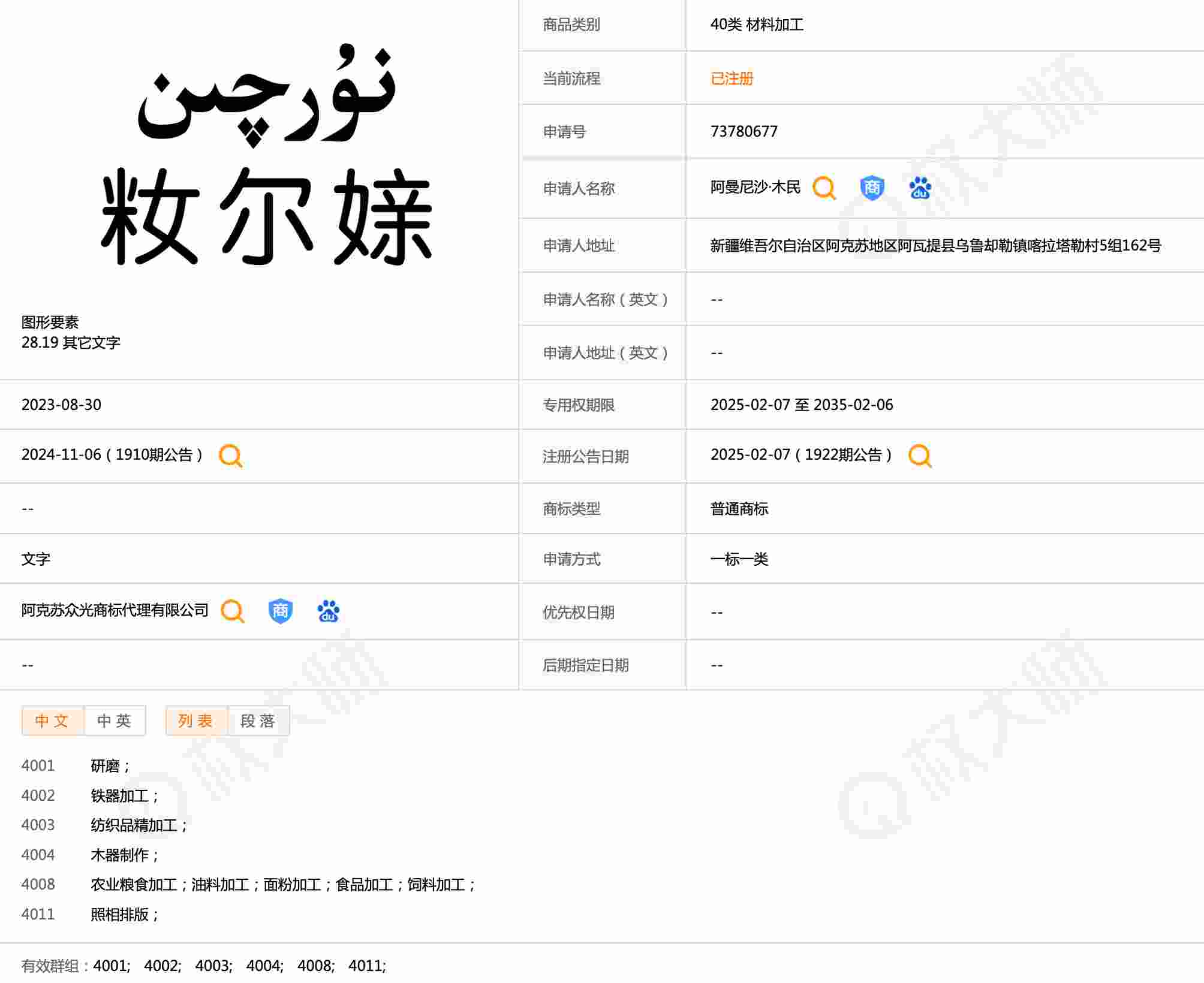Click agency name 阿克苏众光商标代理有限公司

click(115, 611)
